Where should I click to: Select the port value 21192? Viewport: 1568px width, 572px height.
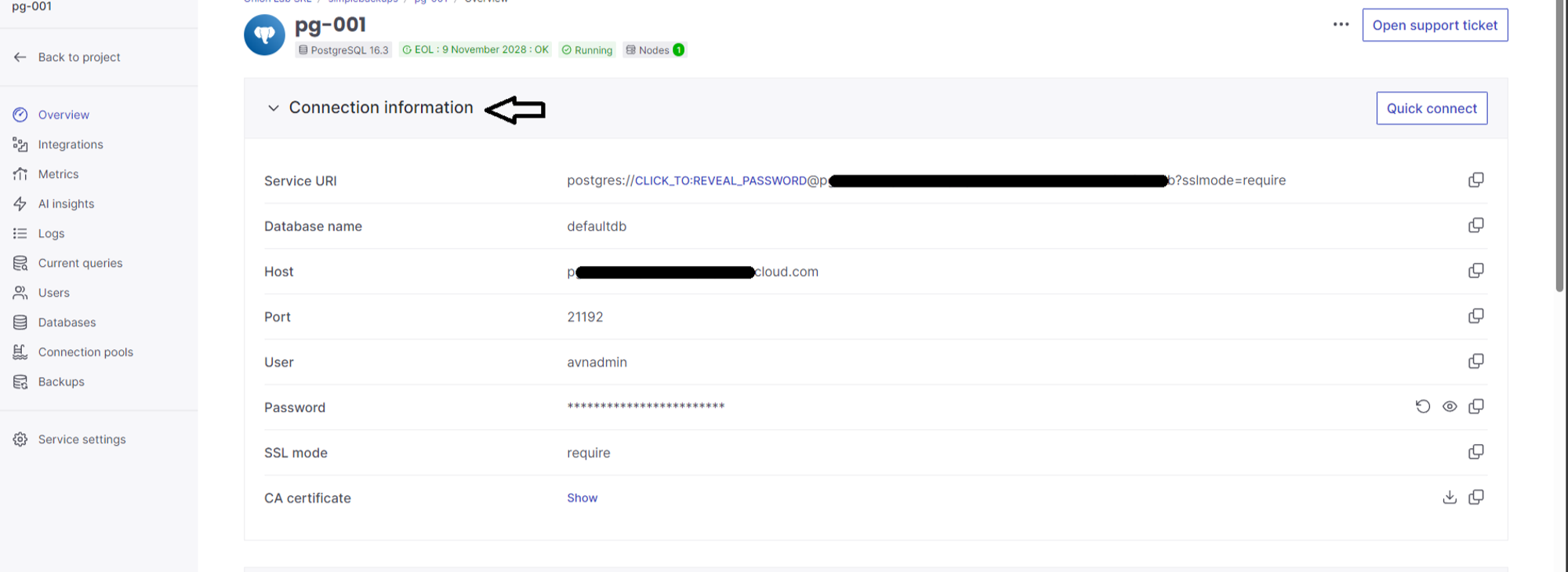click(585, 317)
